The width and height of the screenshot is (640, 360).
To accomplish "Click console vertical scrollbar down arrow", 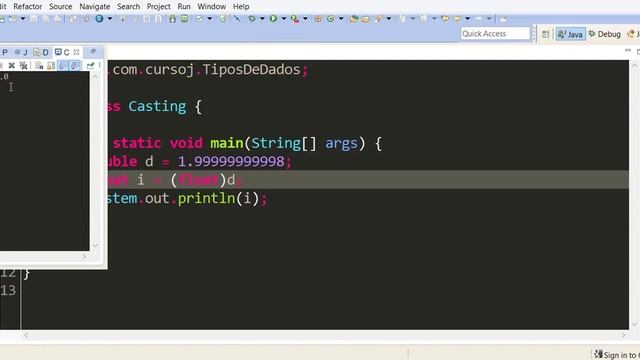I will pos(95,245).
